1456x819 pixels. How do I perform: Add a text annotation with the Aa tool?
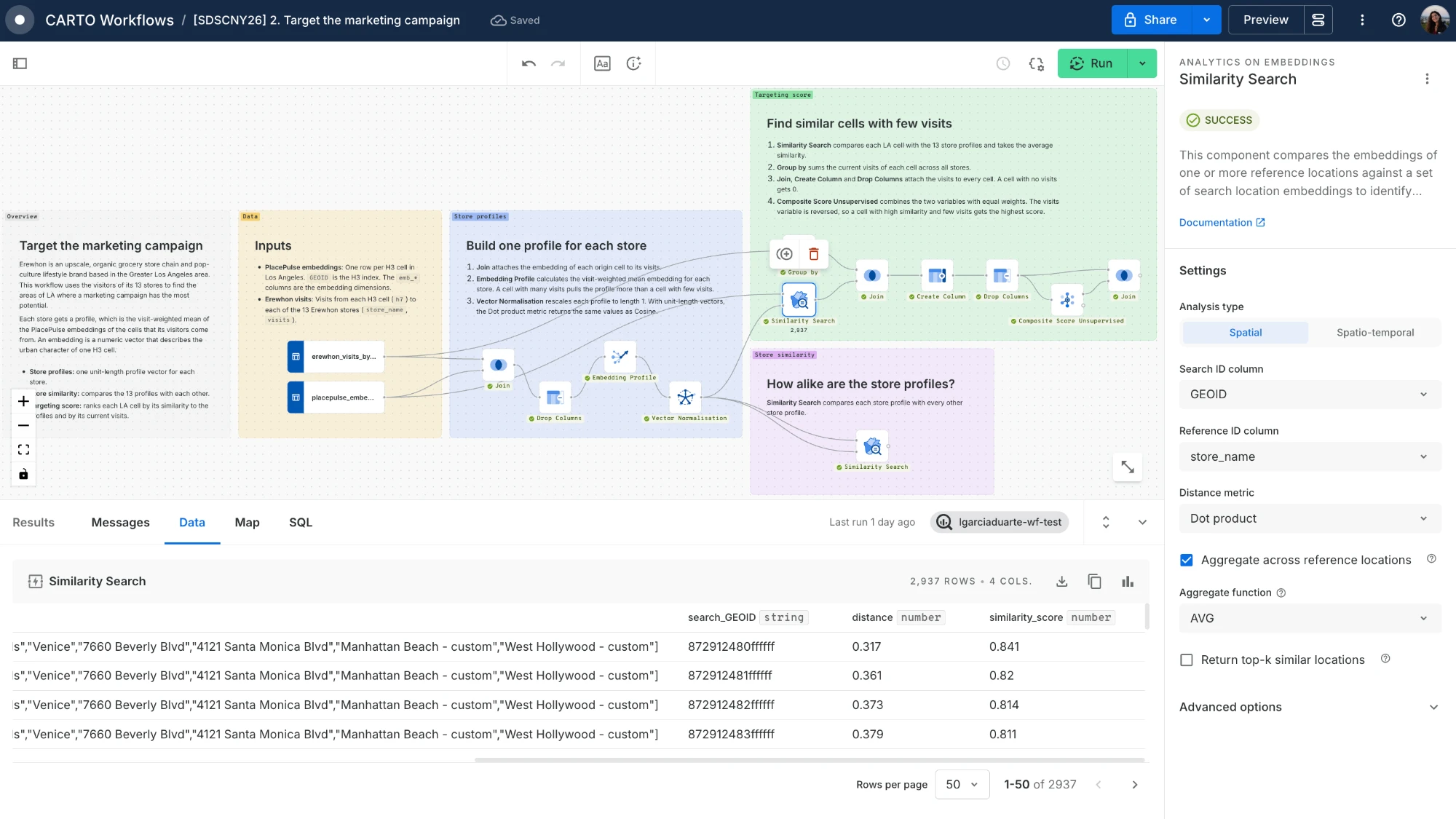(x=602, y=63)
